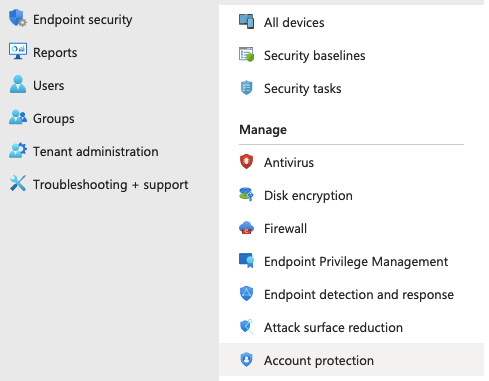
Task: Click the Endpoint security shield icon
Action: click(x=17, y=18)
